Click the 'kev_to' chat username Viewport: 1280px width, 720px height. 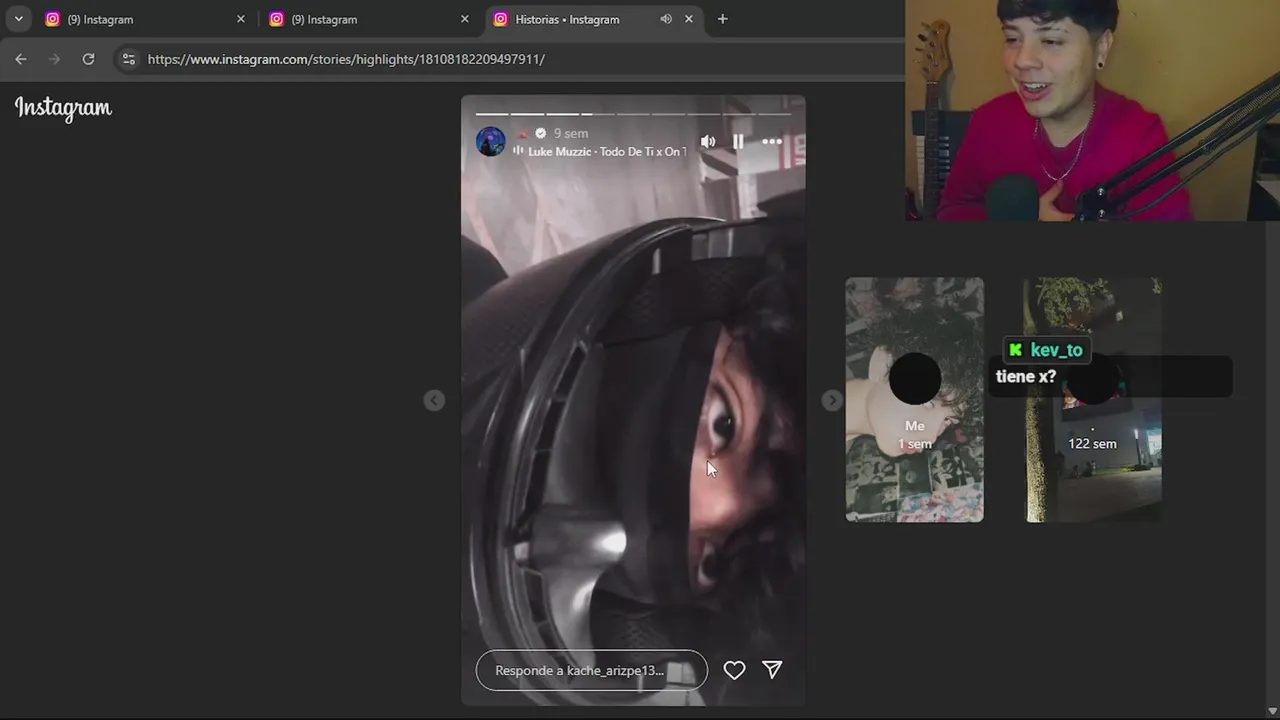[x=1056, y=350]
